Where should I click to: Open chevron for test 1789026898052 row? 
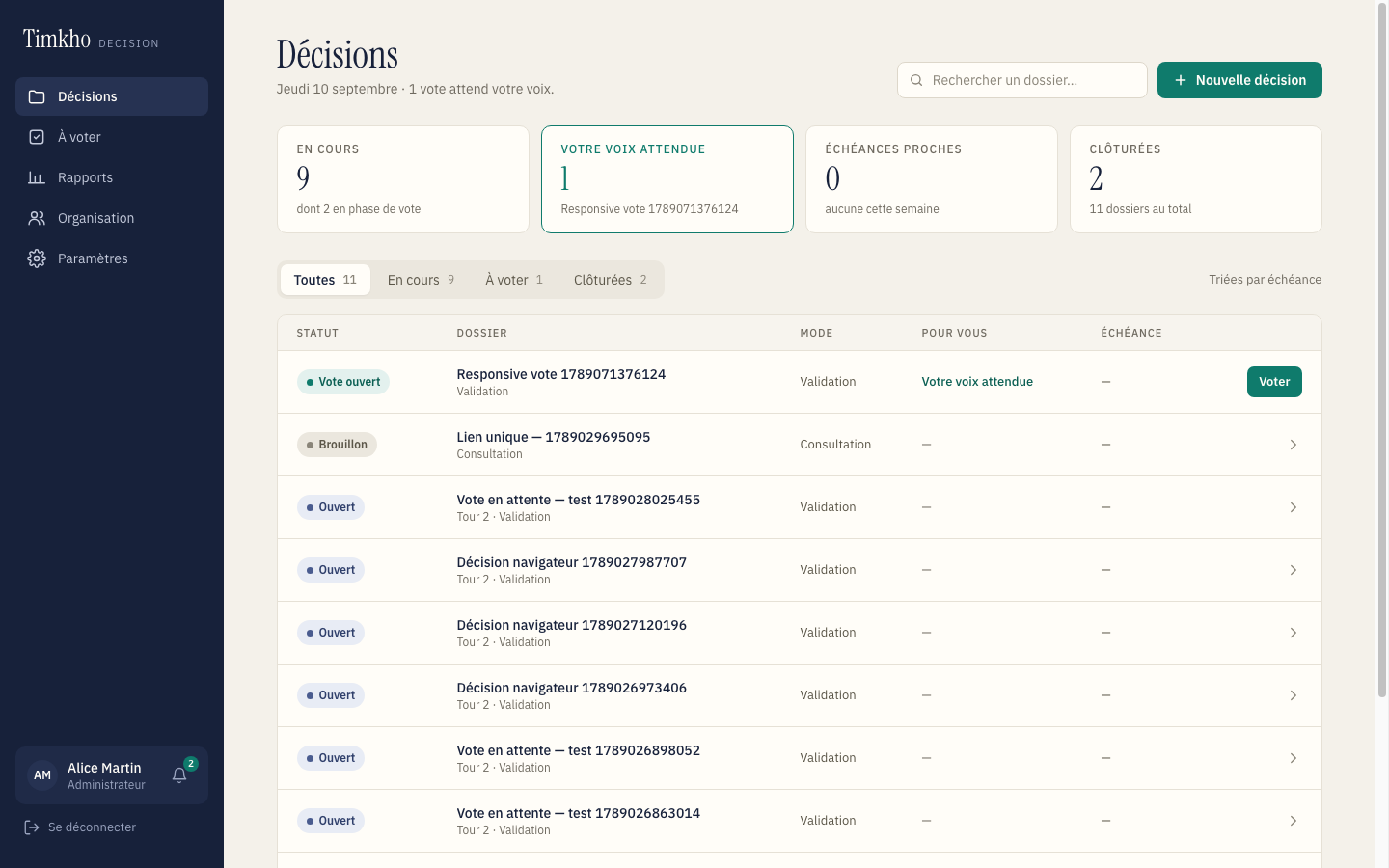[1294, 758]
